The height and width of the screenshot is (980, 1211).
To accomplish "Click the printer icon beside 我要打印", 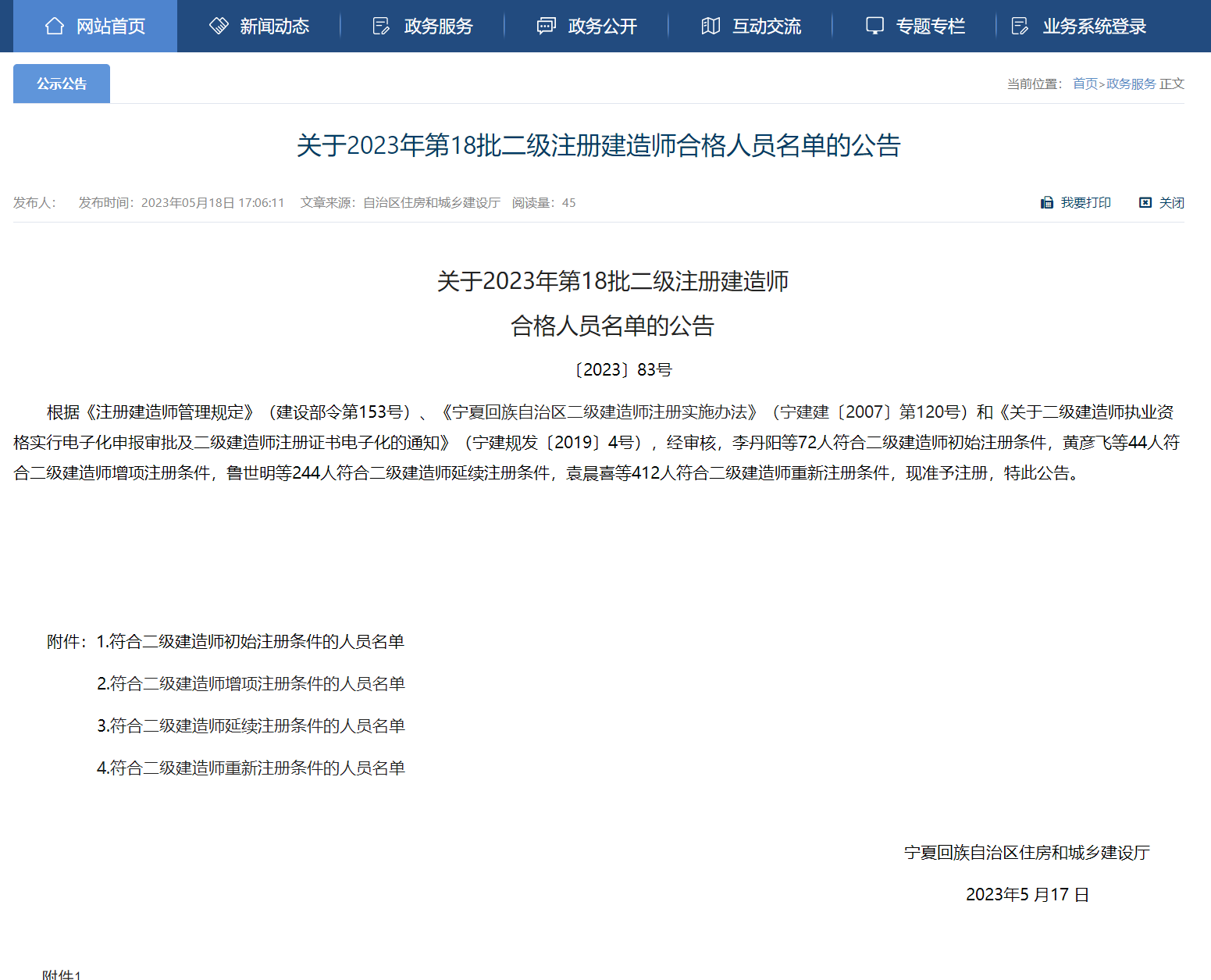I will coord(1047,203).
